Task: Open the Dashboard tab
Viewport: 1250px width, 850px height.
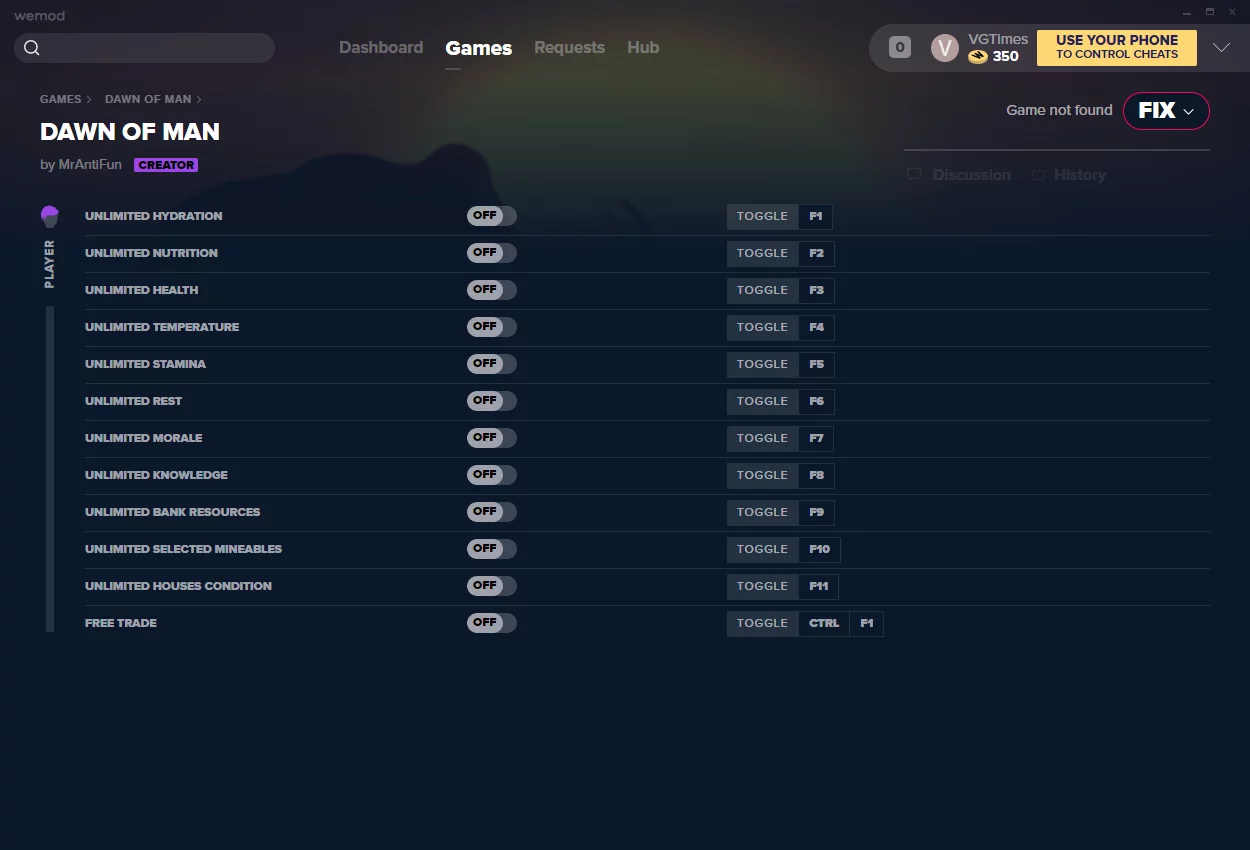Action: pyautogui.click(x=381, y=48)
